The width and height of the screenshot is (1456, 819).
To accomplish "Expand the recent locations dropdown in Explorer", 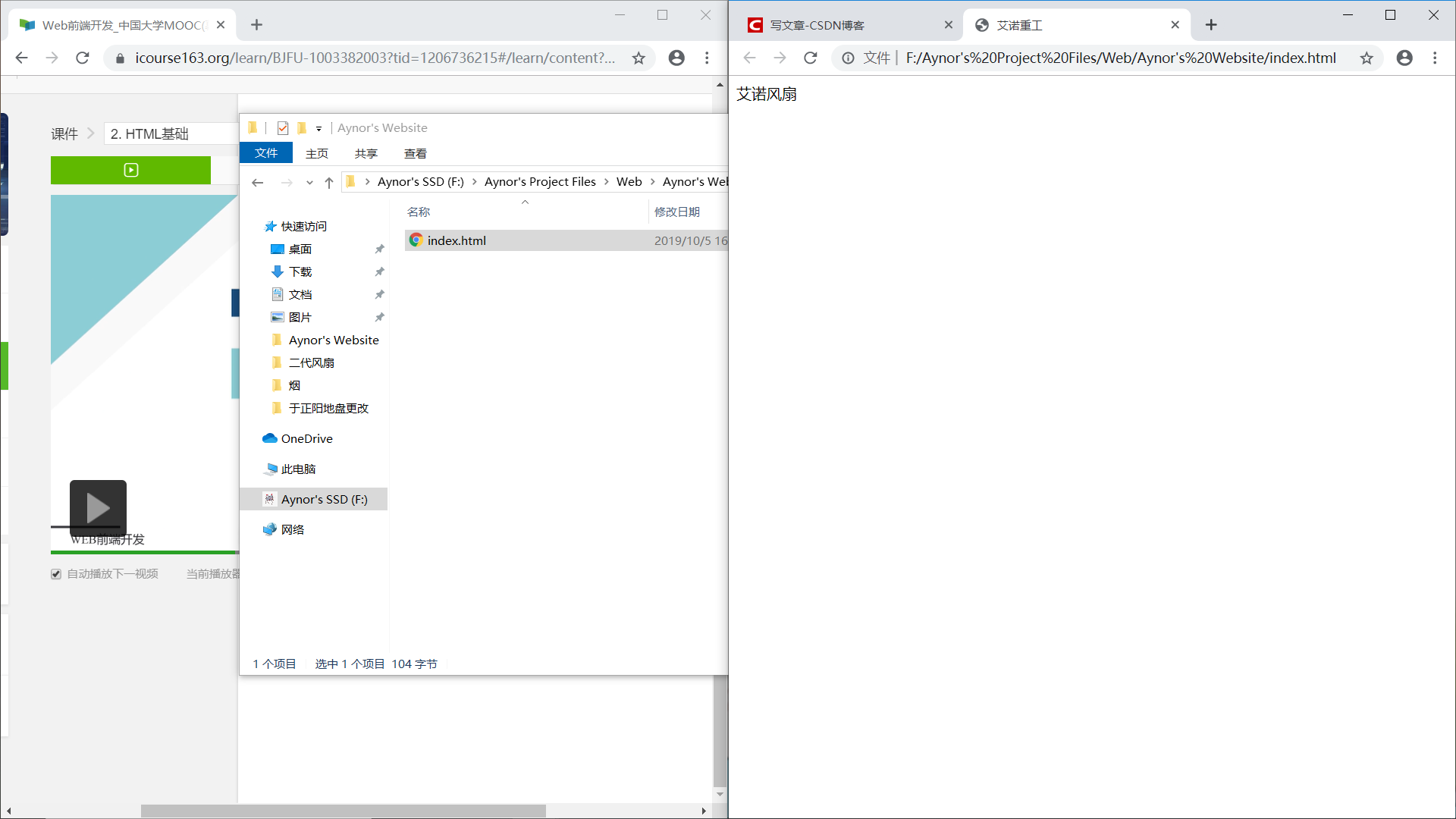I will 309,182.
